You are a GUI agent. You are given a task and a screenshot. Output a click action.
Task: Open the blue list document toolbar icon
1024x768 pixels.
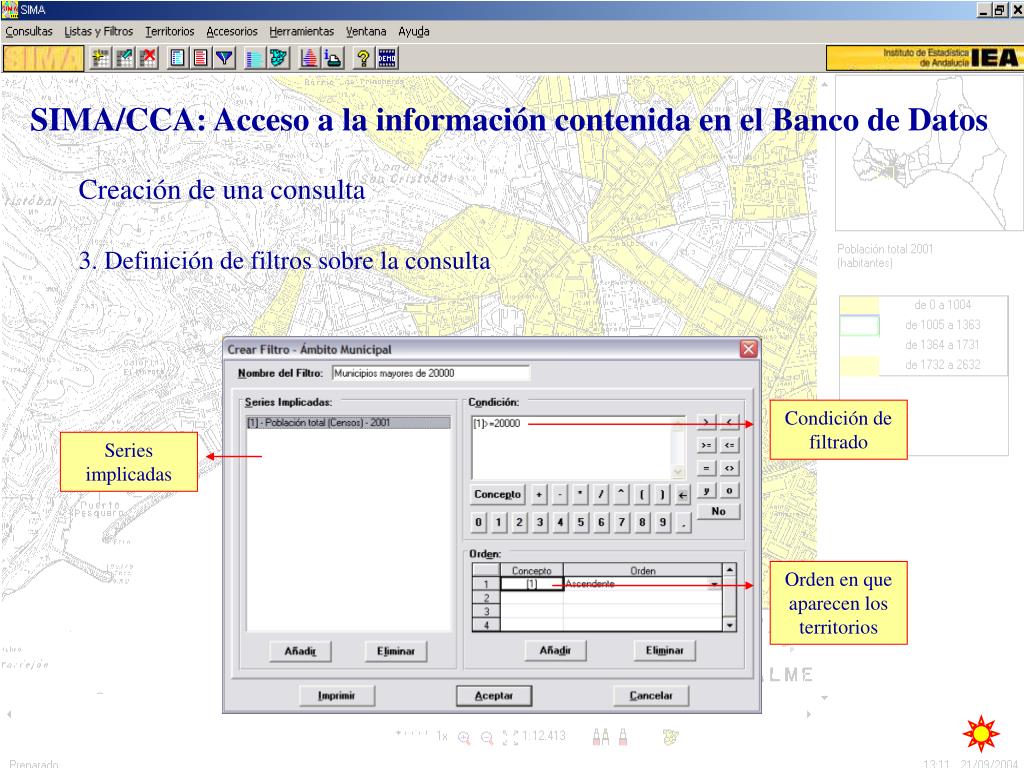pos(177,59)
